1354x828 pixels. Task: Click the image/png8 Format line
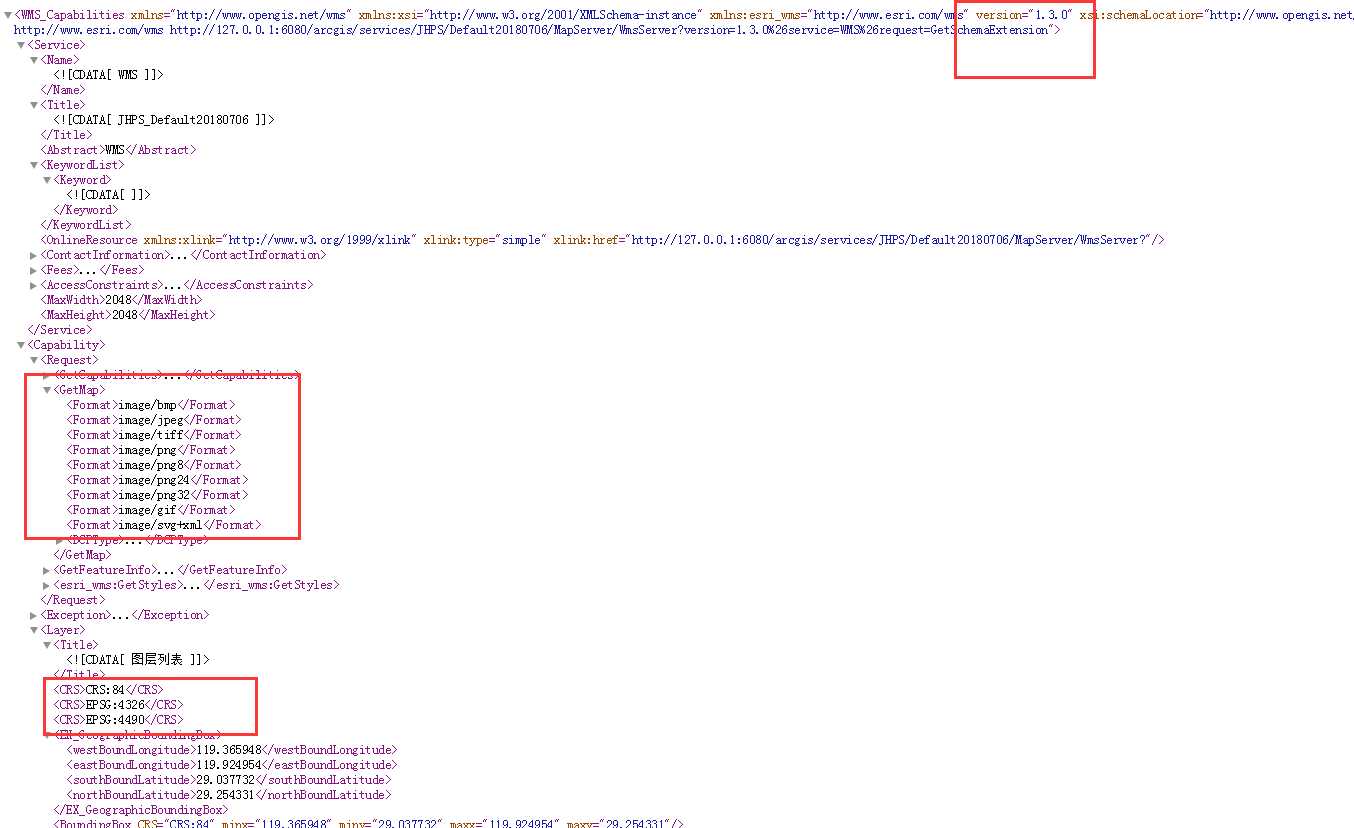pos(154,465)
